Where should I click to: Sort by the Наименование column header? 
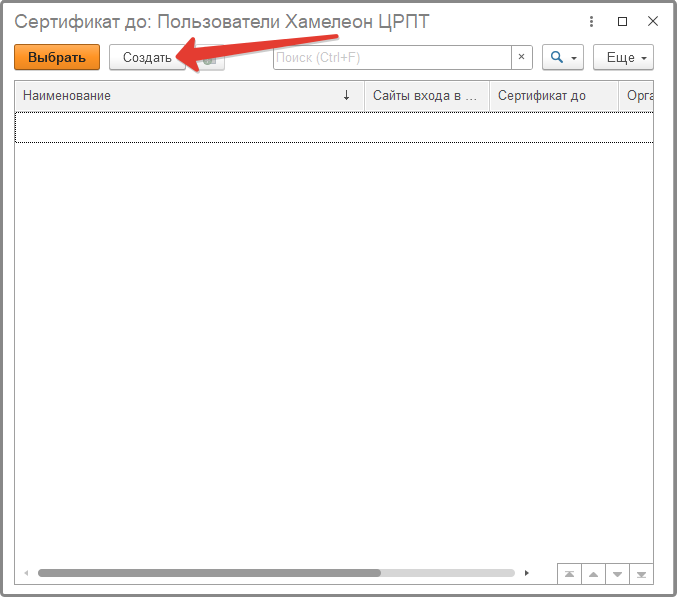(x=190, y=95)
